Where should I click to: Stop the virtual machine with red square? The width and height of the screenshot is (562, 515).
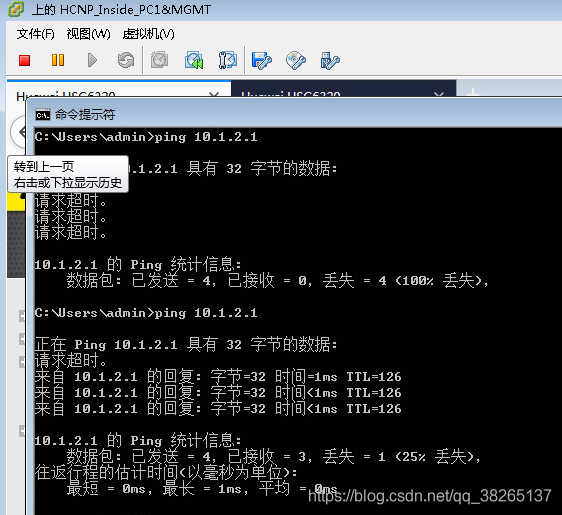click(x=24, y=60)
